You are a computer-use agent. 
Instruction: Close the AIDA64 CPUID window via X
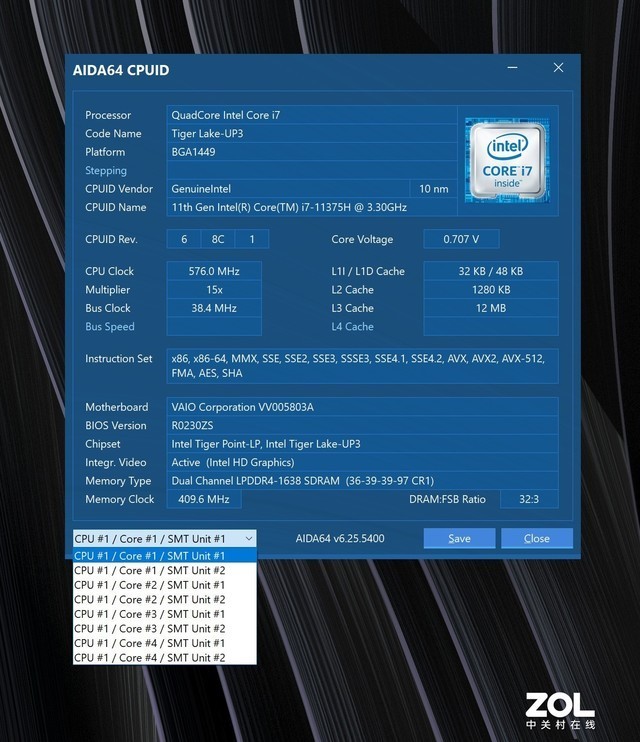tap(558, 68)
